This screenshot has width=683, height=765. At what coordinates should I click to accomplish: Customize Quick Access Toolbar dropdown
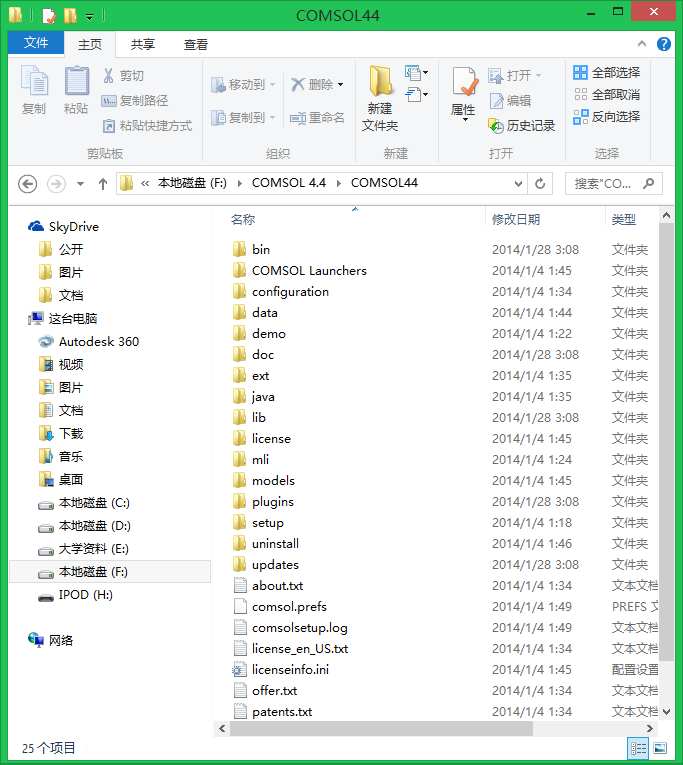(x=89, y=17)
